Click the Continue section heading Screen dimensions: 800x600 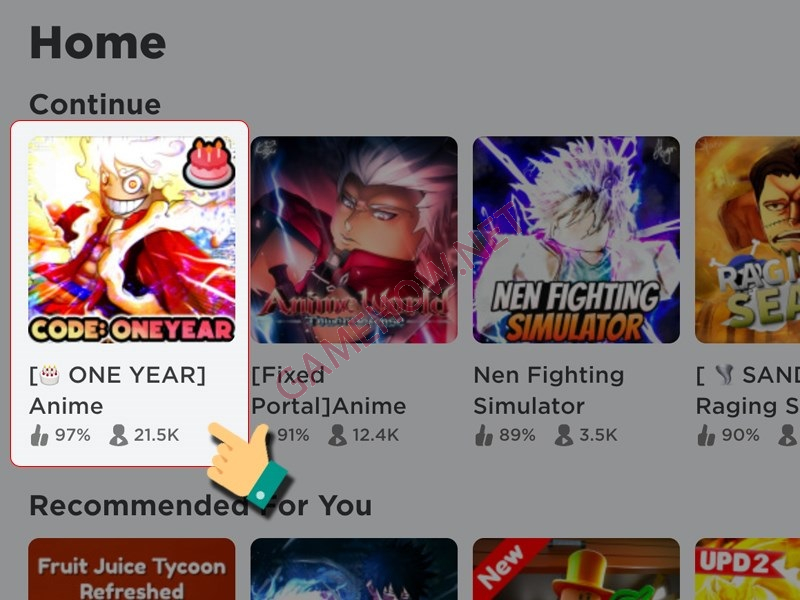click(95, 104)
